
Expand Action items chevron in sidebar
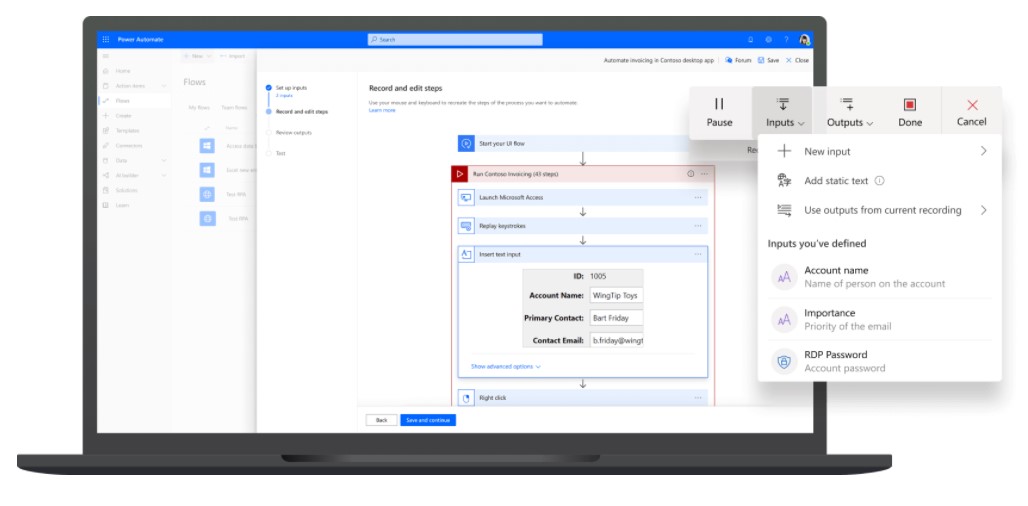[164, 86]
